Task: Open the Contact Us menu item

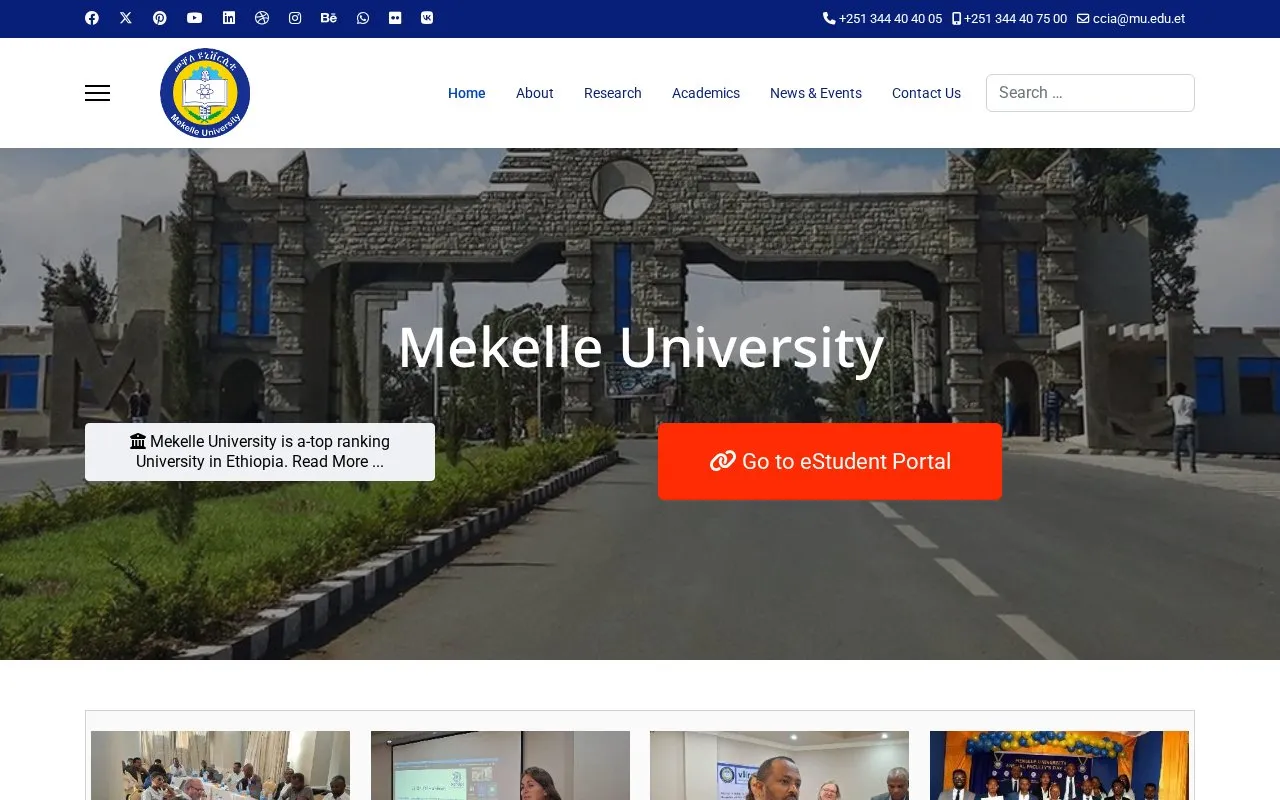Action: (926, 93)
